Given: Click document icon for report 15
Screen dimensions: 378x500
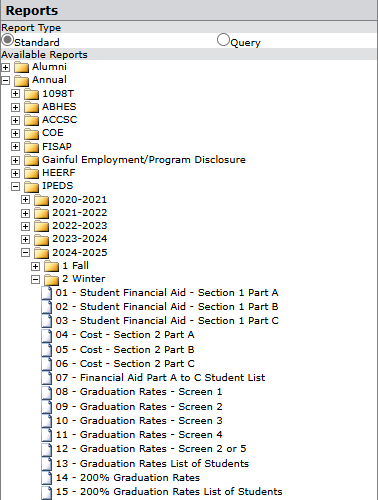Looking at the screenshot, I should point(47,492).
